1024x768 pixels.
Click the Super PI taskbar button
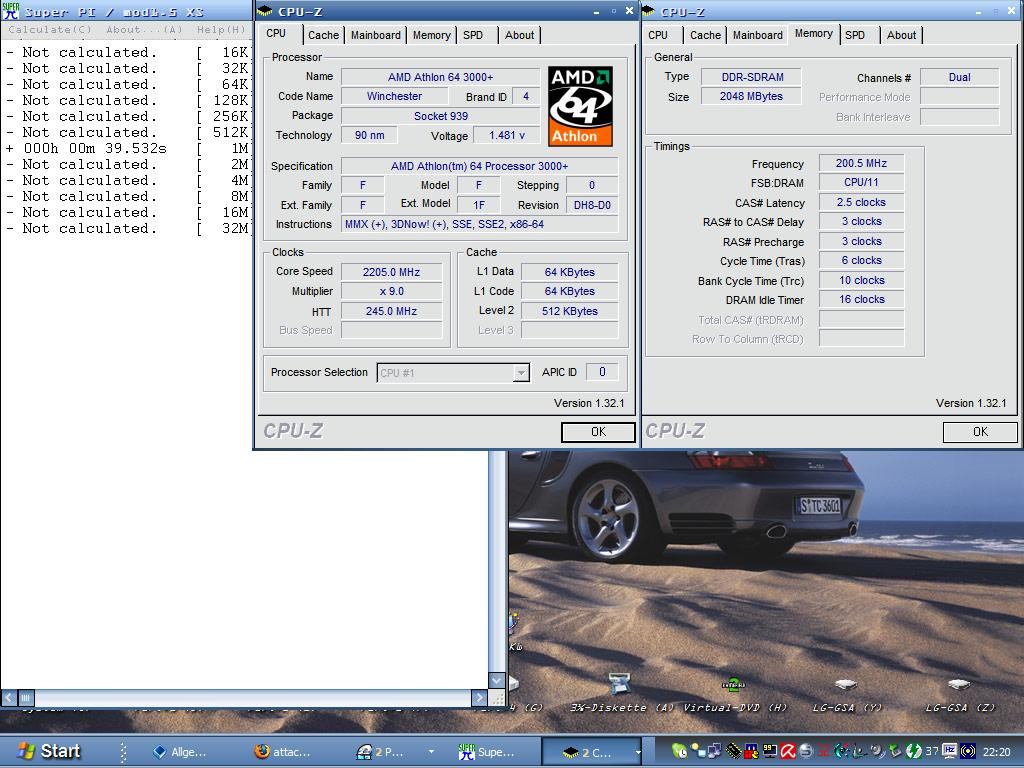coord(487,752)
